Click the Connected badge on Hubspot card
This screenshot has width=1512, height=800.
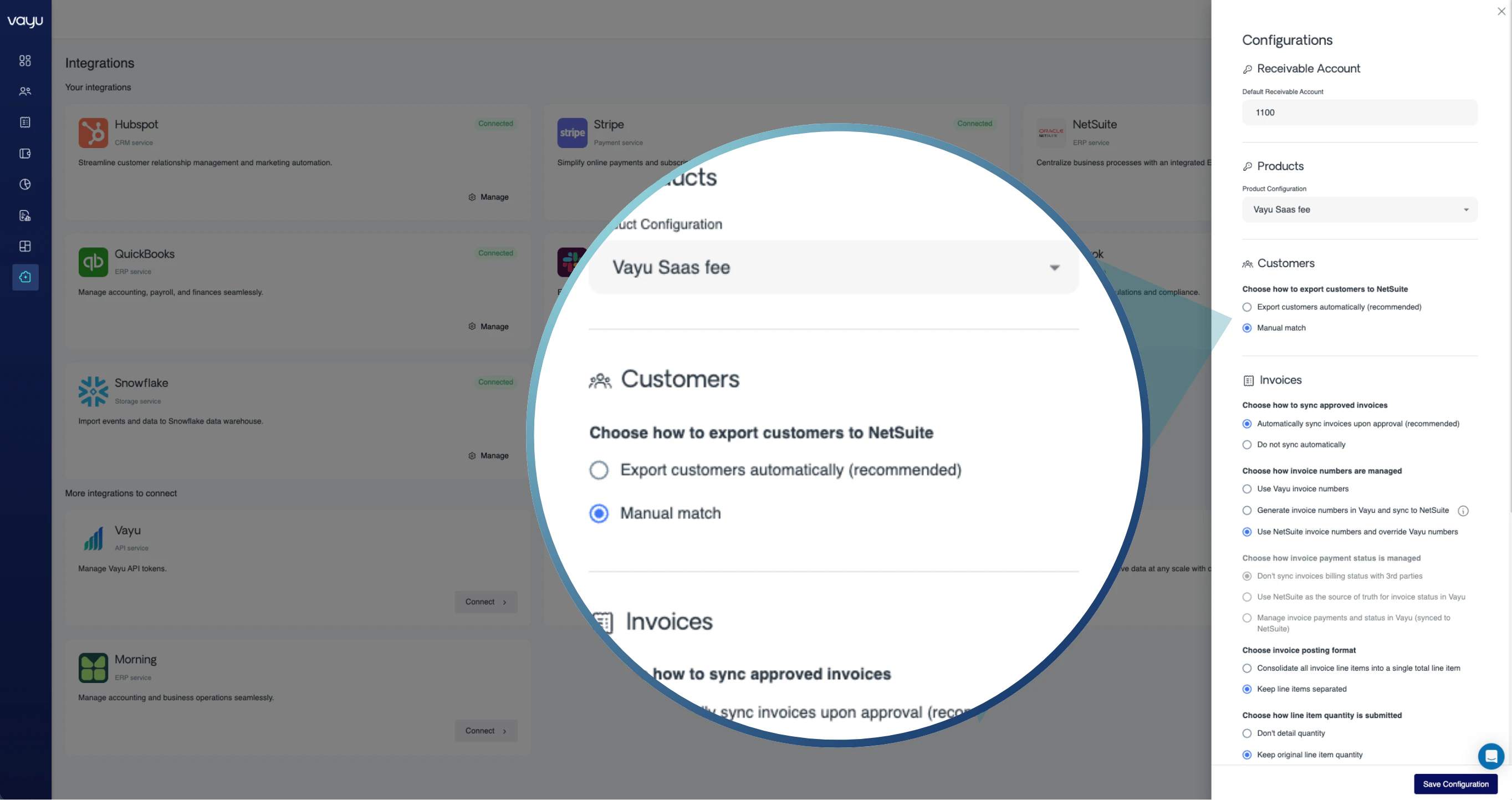[x=496, y=124]
